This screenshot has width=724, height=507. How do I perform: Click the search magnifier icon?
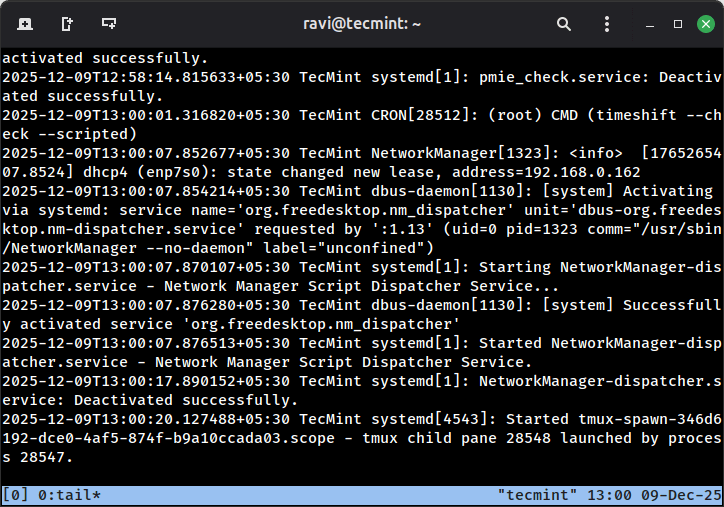tap(564, 24)
